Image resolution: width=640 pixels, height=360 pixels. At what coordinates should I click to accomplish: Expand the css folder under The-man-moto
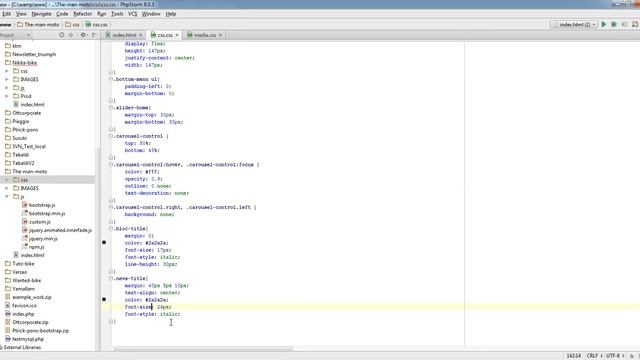[x=7, y=180]
